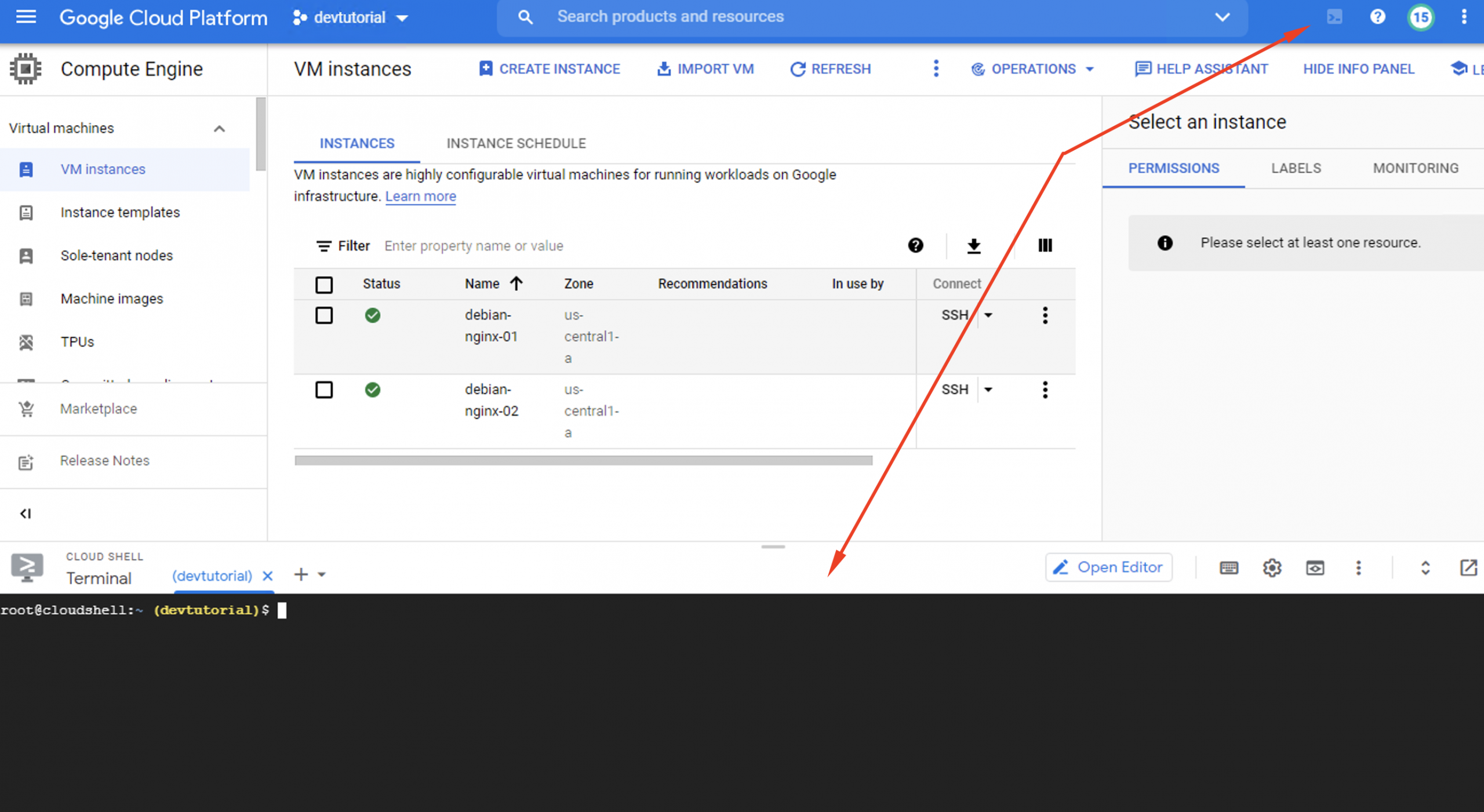
Task: Open filter help question mark icon
Action: (x=915, y=245)
